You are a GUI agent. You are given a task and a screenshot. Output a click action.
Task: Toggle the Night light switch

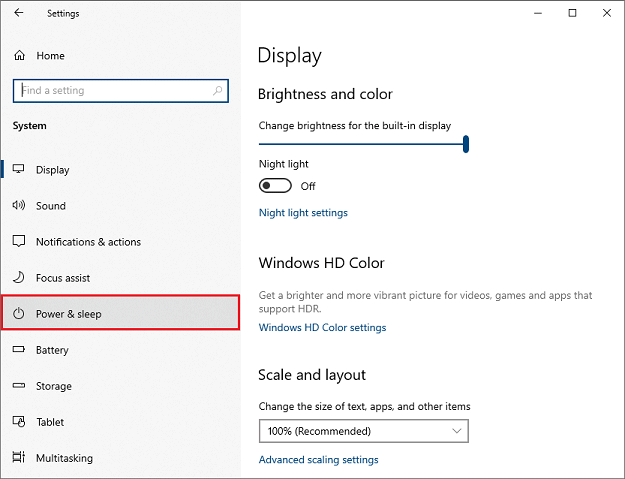[275, 186]
